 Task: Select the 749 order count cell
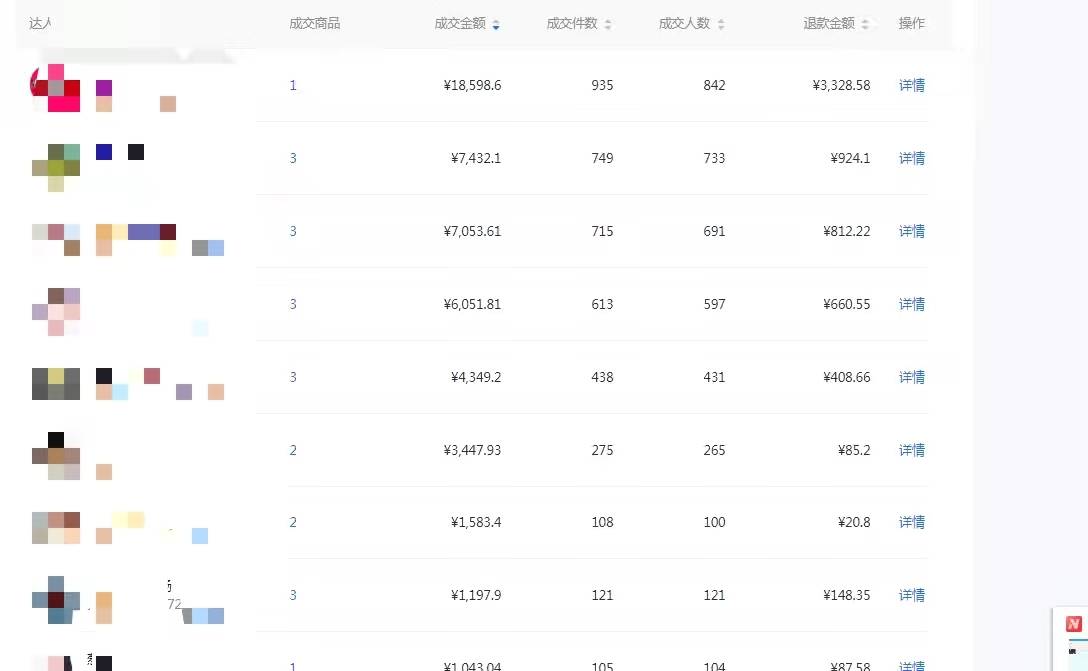coord(602,158)
